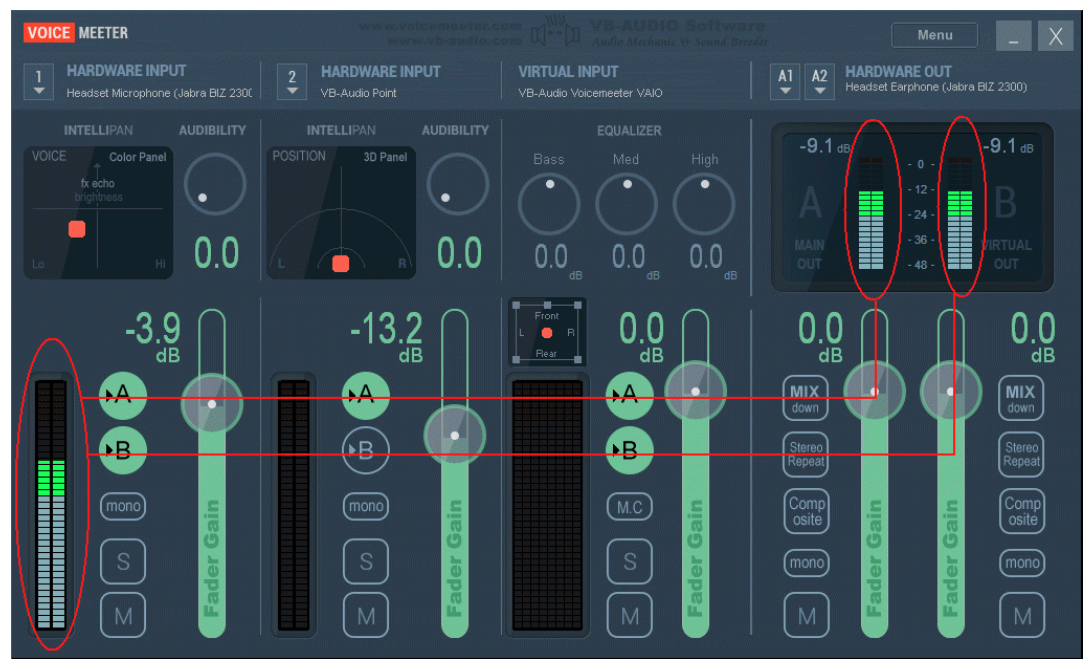Toggle mono on bus A
Viewport: 1090px width, 669px height.
(x=806, y=562)
